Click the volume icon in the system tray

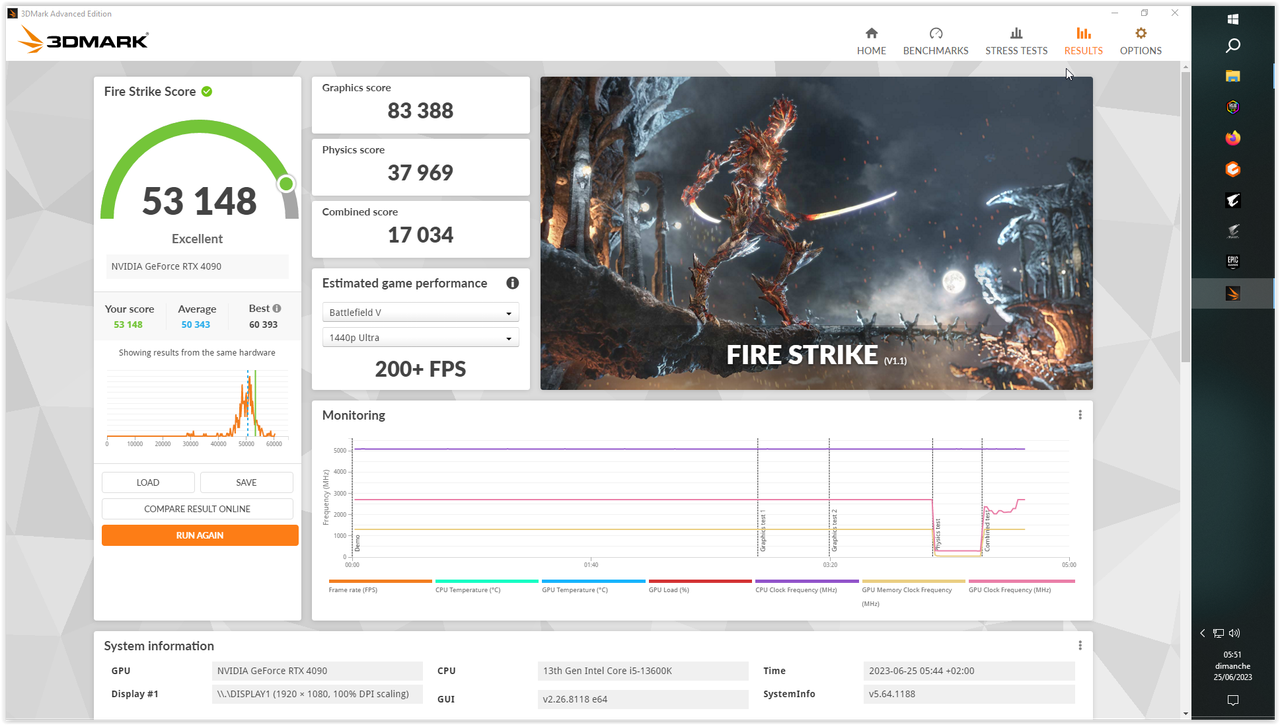pos(1235,633)
